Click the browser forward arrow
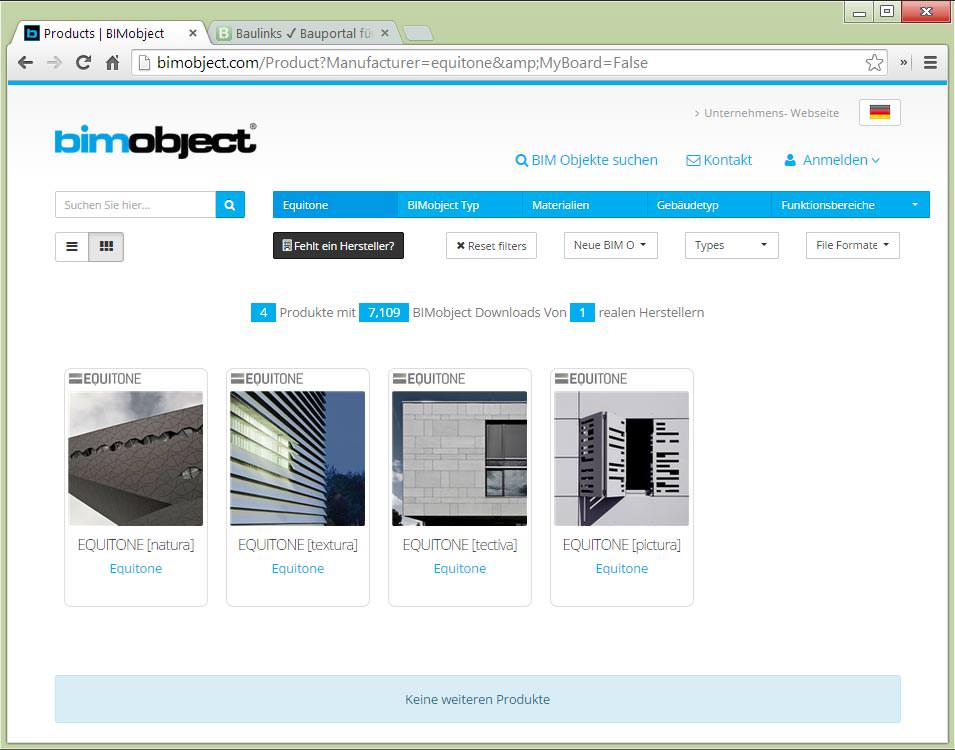955x750 pixels. point(54,62)
